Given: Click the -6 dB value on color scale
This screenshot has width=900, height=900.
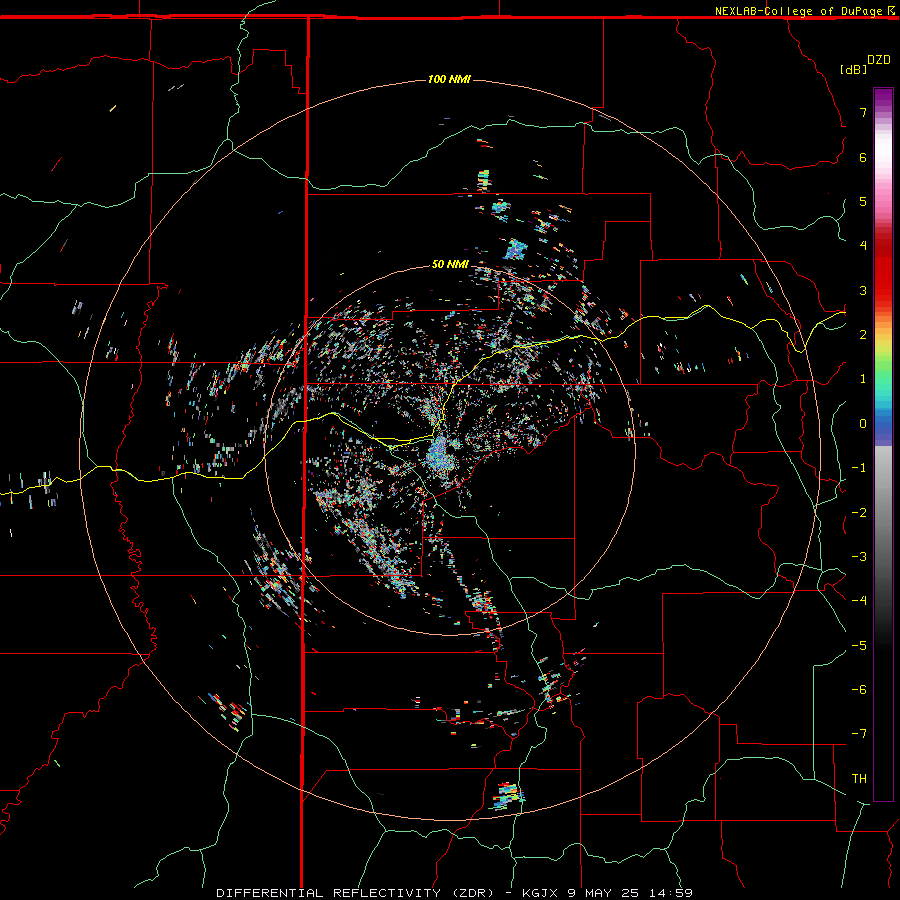Looking at the screenshot, I should pyautogui.click(x=859, y=690).
